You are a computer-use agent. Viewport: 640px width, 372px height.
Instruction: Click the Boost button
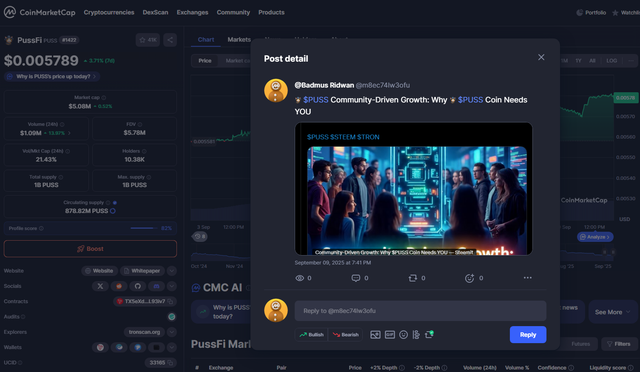(90, 249)
